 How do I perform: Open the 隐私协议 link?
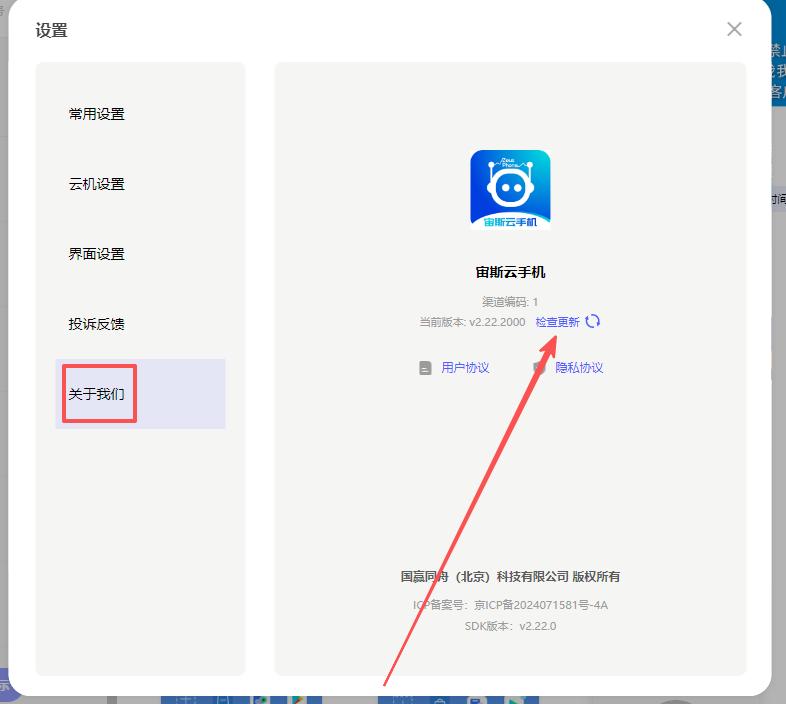579,368
